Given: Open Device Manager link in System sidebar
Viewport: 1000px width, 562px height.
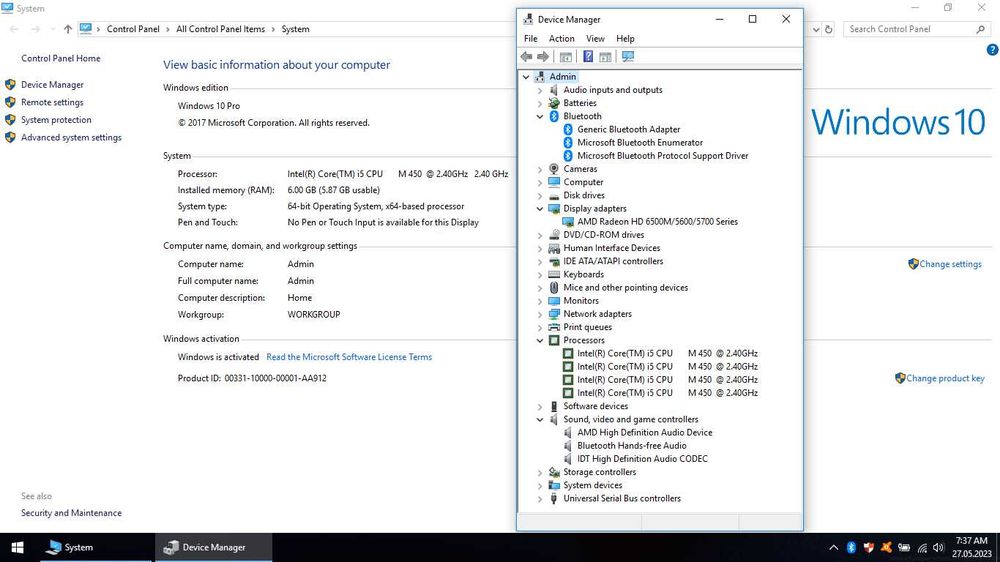Looking at the screenshot, I should tap(52, 85).
